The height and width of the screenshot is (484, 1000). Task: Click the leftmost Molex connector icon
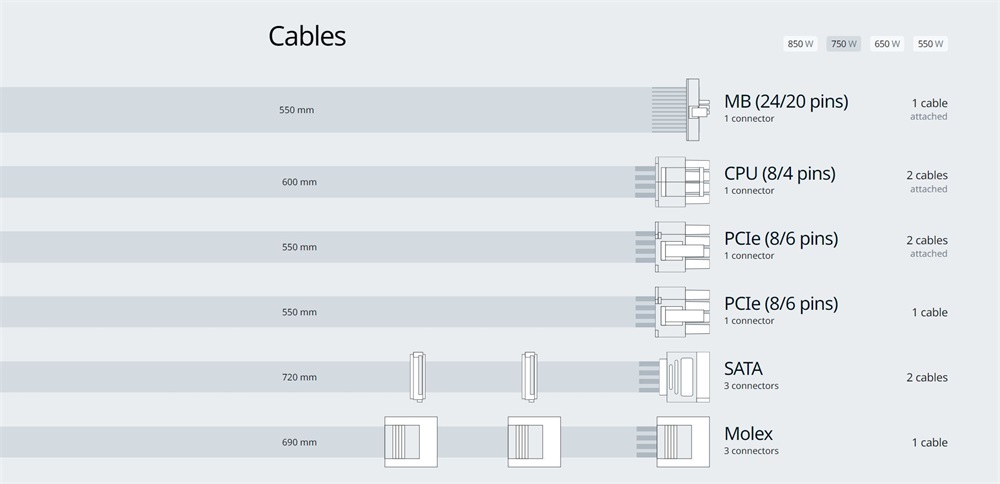click(411, 442)
